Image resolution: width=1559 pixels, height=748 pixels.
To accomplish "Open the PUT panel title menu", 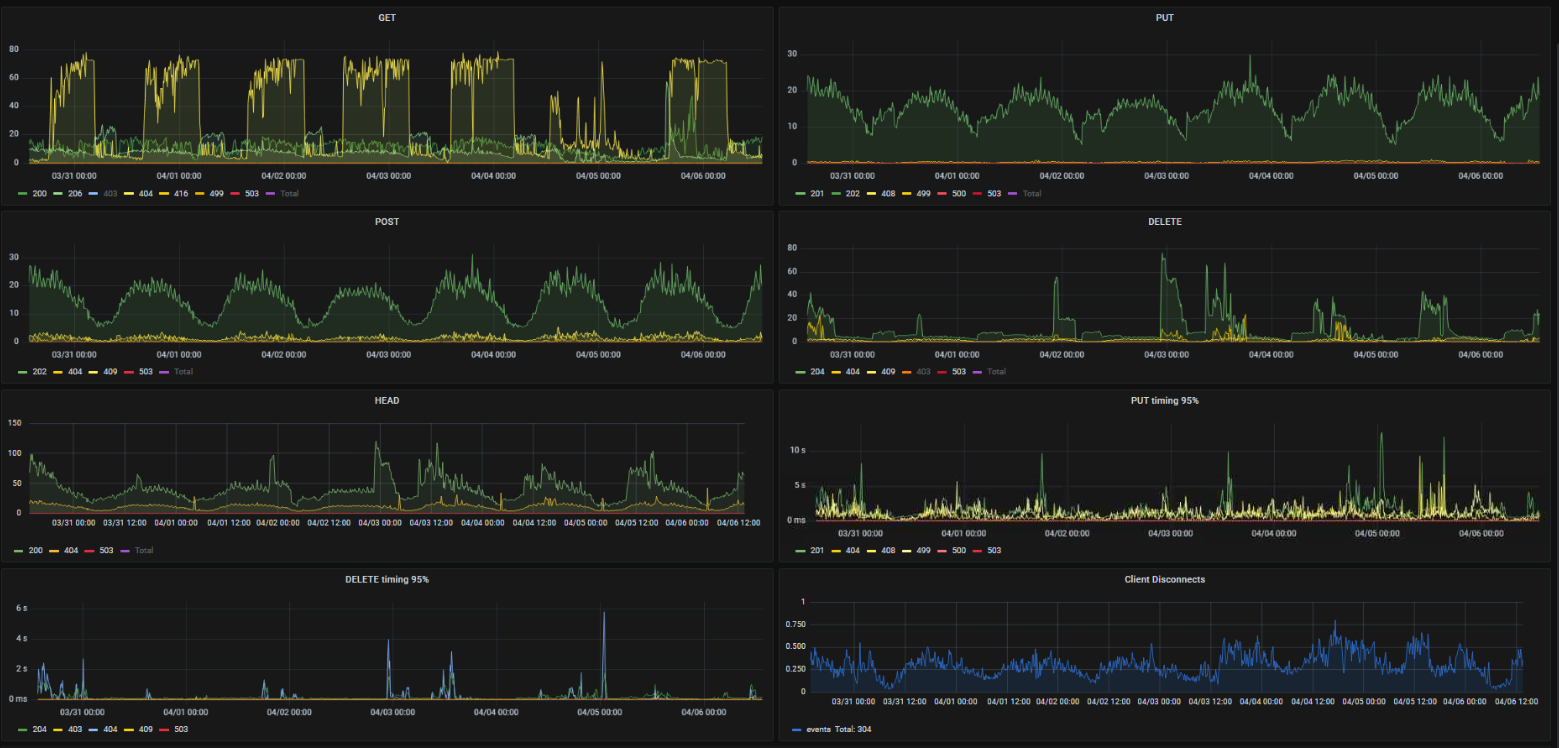I will [x=1163, y=17].
